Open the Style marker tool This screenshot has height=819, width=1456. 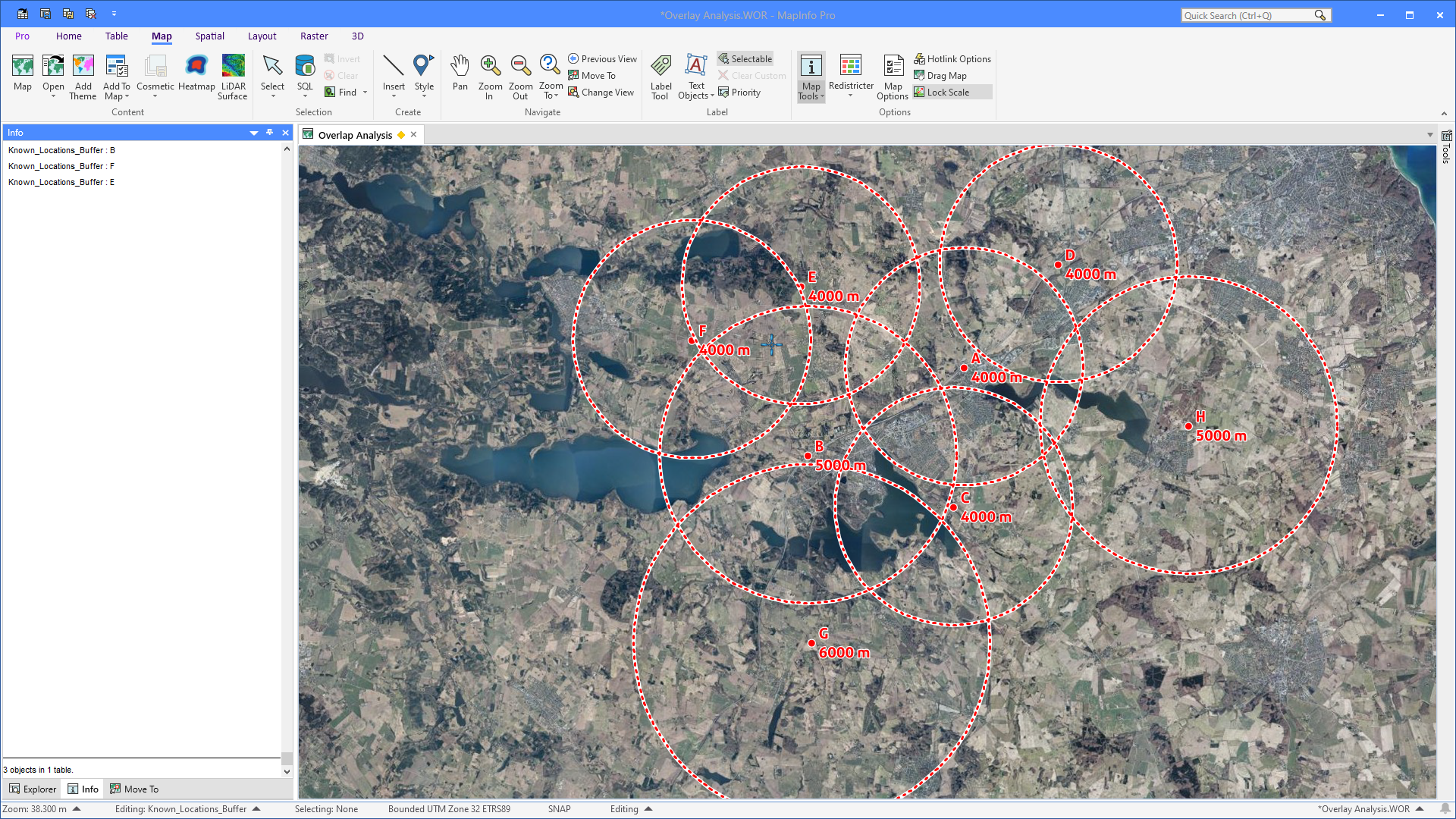(424, 76)
